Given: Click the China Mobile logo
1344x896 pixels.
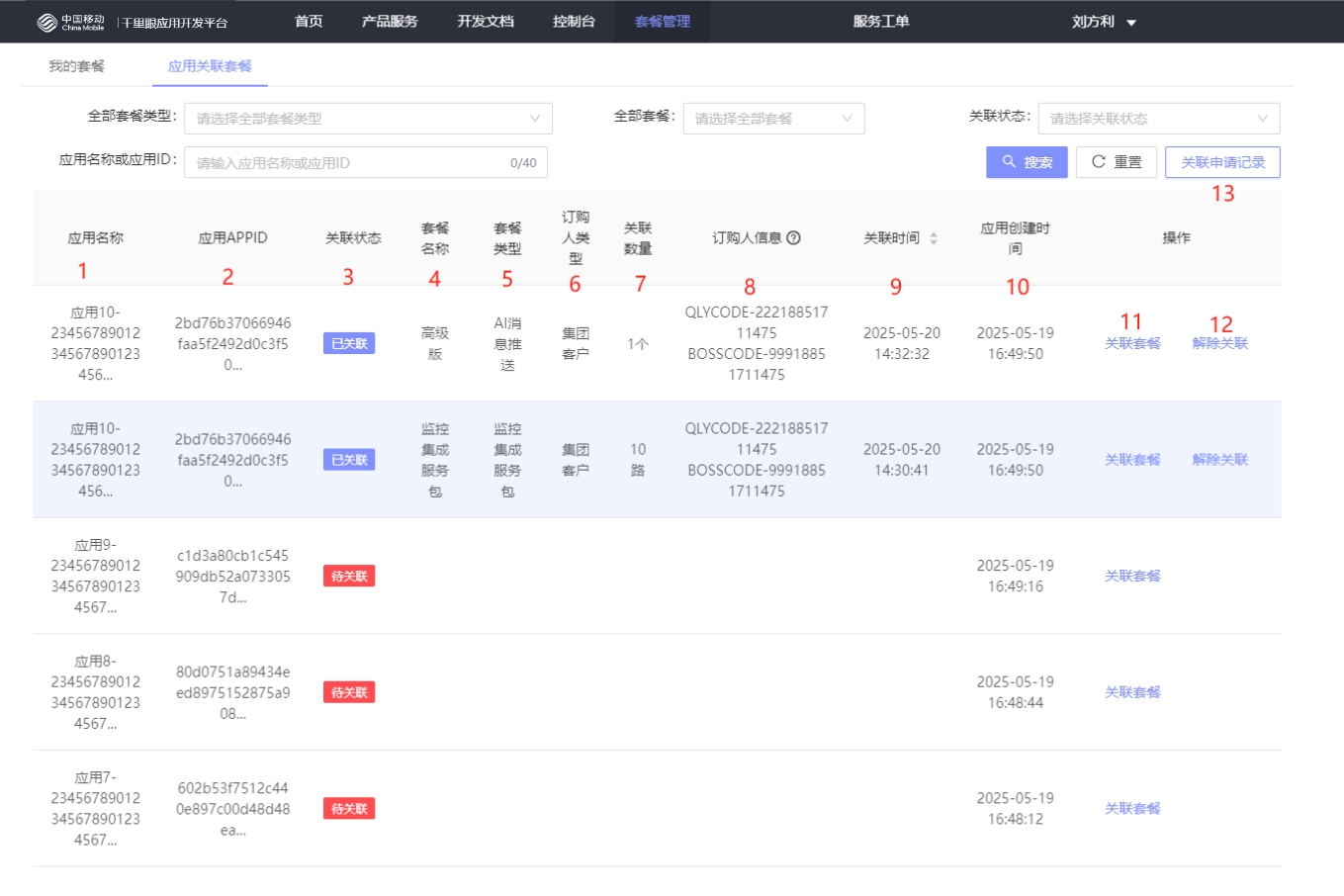Looking at the screenshot, I should pos(70,22).
